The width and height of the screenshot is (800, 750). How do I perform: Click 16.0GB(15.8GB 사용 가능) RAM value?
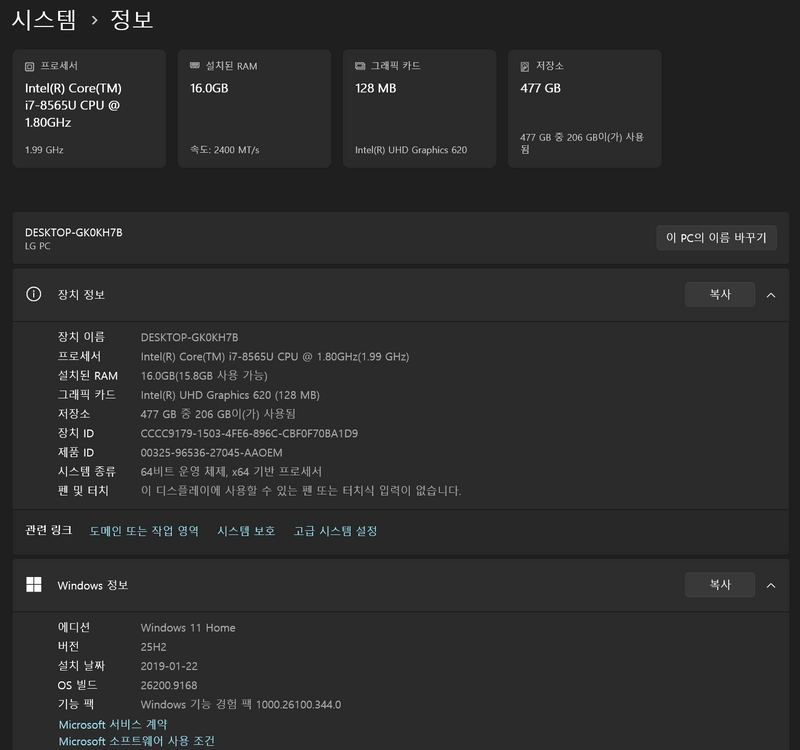click(x=204, y=376)
